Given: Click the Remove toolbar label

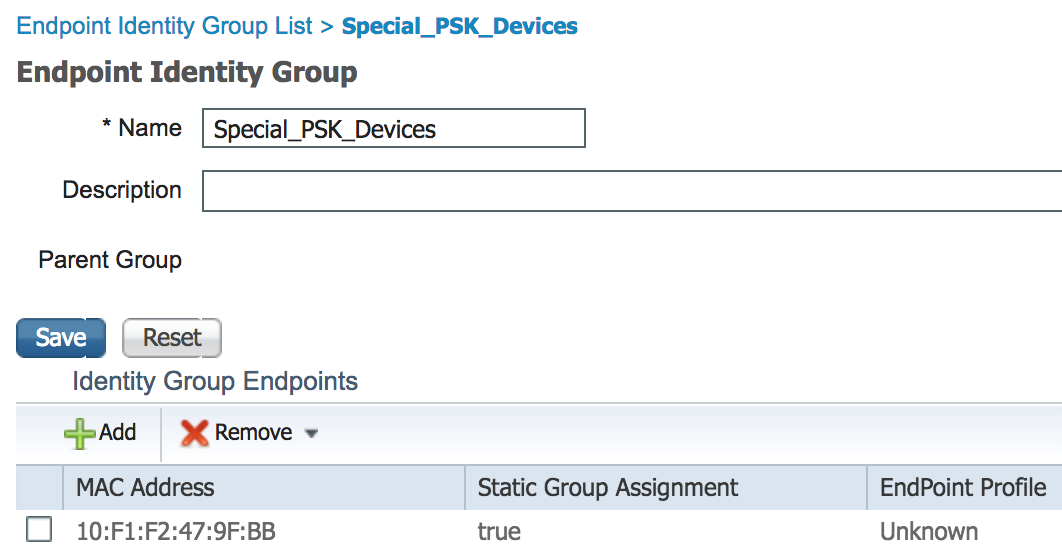Looking at the screenshot, I should point(253,432).
